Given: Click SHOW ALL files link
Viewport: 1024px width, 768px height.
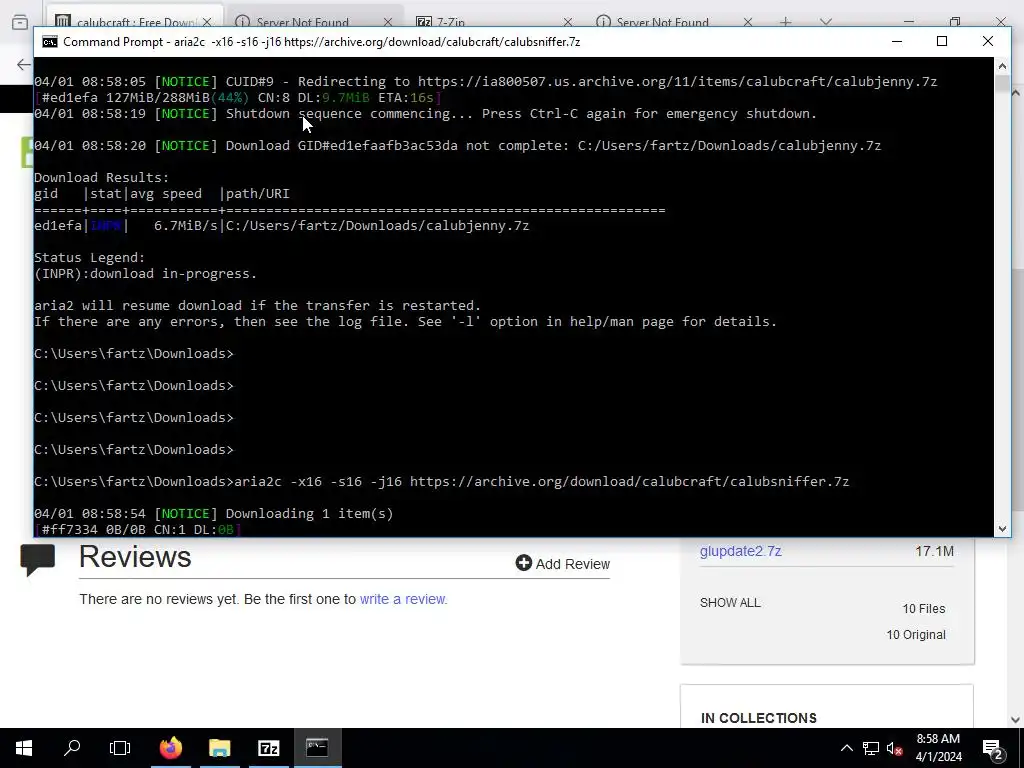Looking at the screenshot, I should [730, 603].
